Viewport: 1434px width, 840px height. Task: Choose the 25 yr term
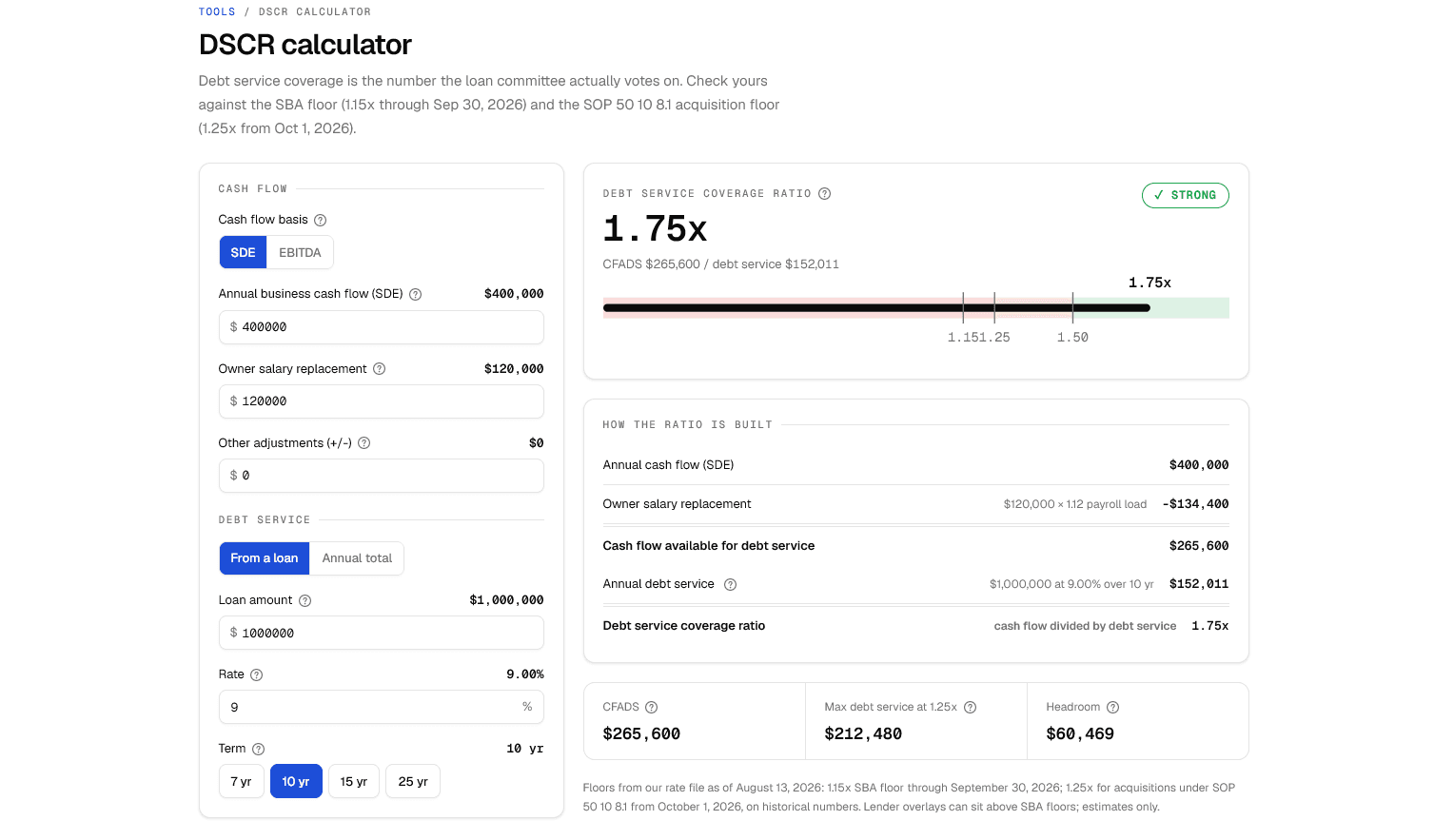pos(413,781)
